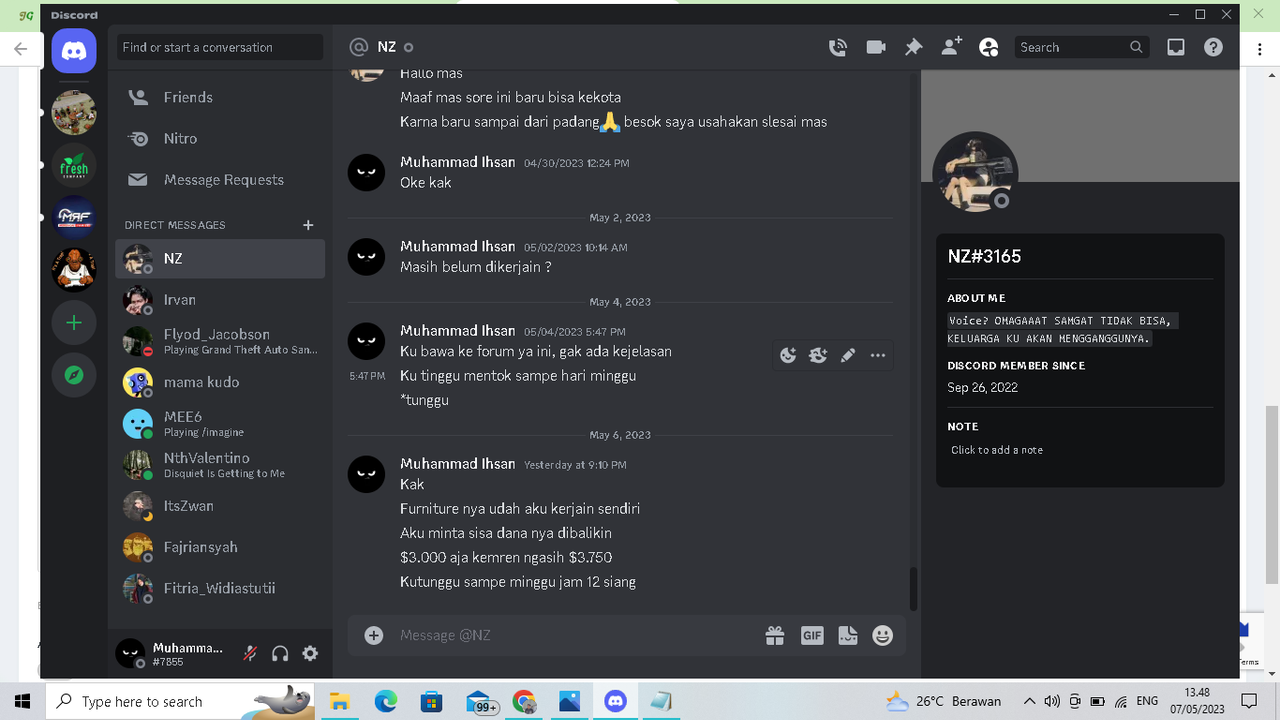1280x720 pixels.
Task: Open the GIF picker
Action: pyautogui.click(x=812, y=635)
